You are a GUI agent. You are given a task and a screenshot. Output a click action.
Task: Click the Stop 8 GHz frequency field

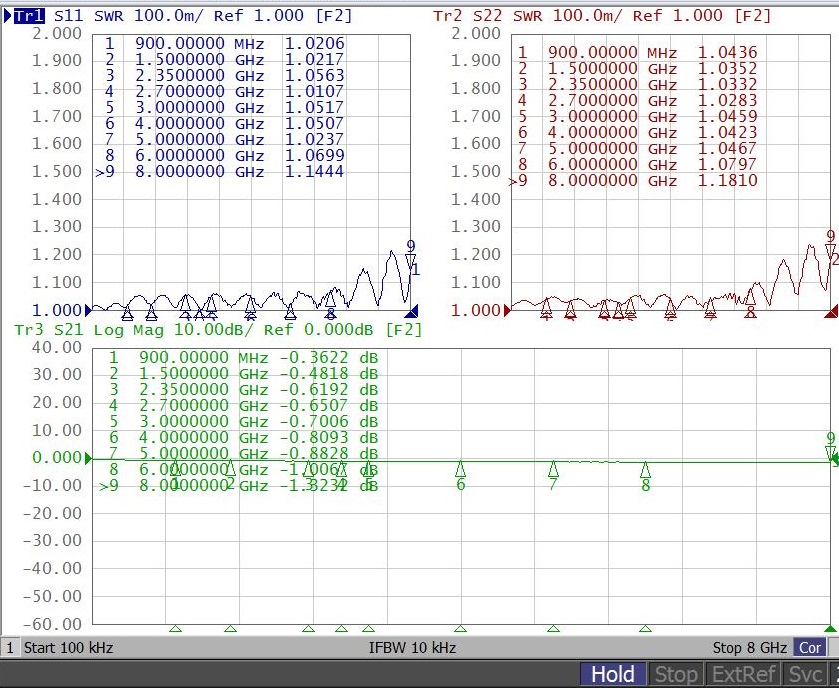click(750, 648)
